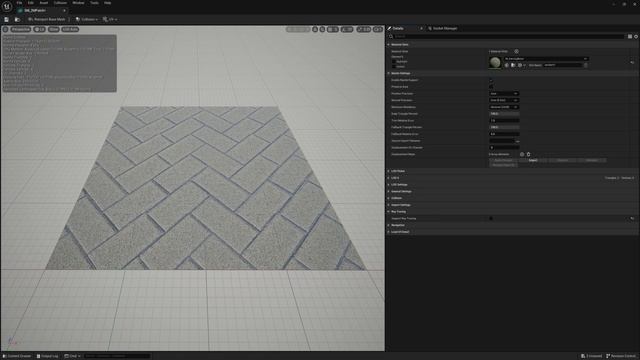The height and width of the screenshot is (360, 640).
Task: Toggle Support Ray Tracing checkbox
Action: coord(491,218)
